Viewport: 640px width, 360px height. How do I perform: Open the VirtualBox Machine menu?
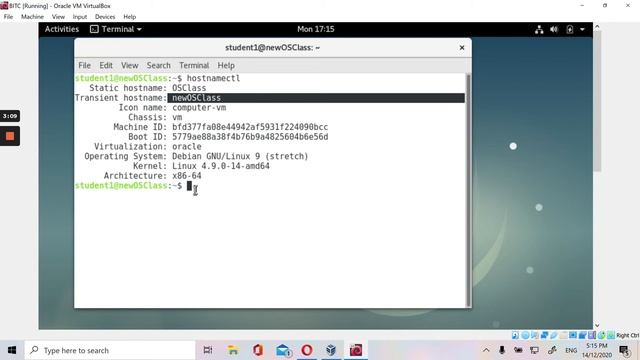(x=32, y=17)
